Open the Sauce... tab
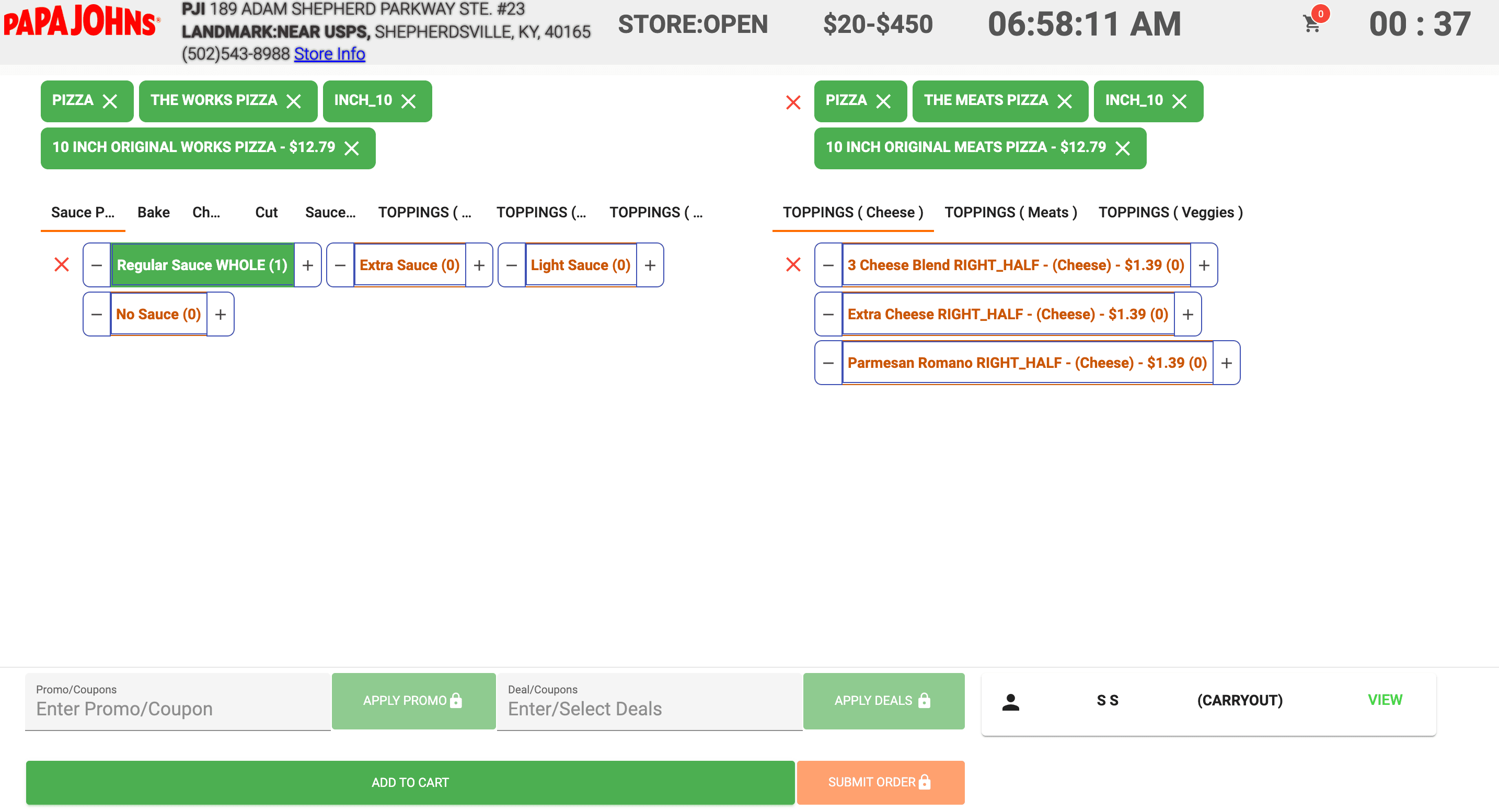 (330, 212)
